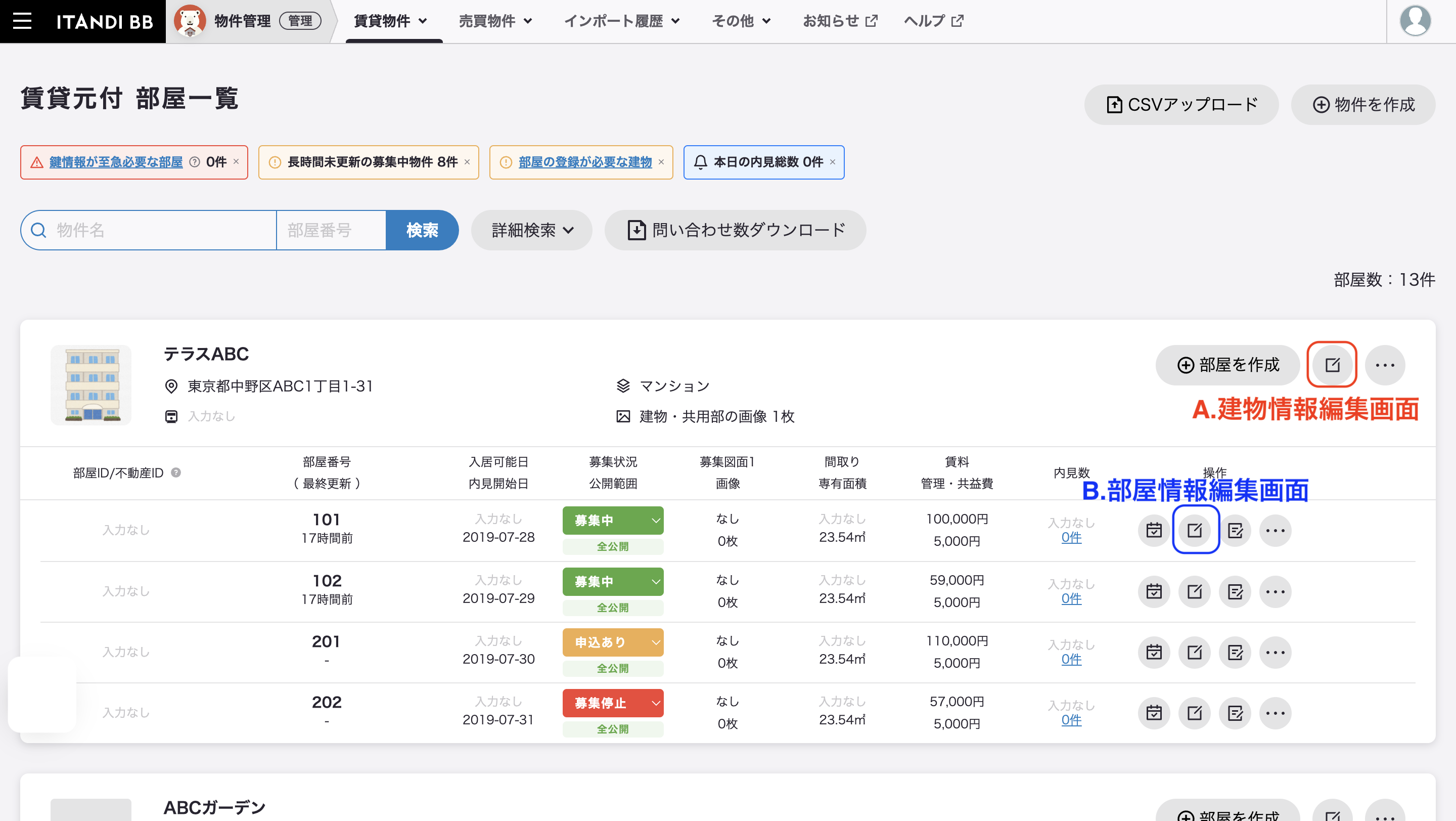The height and width of the screenshot is (821, 1456).
Task: Click the 110,000円 rent value
Action: pos(957,640)
